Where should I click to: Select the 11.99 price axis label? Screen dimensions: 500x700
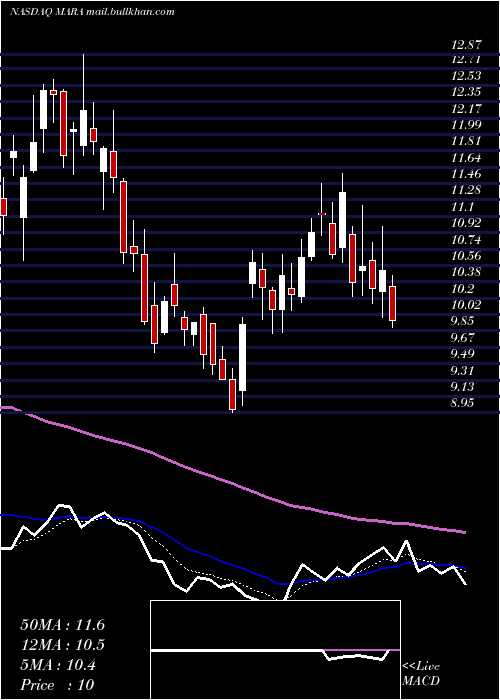(467, 125)
